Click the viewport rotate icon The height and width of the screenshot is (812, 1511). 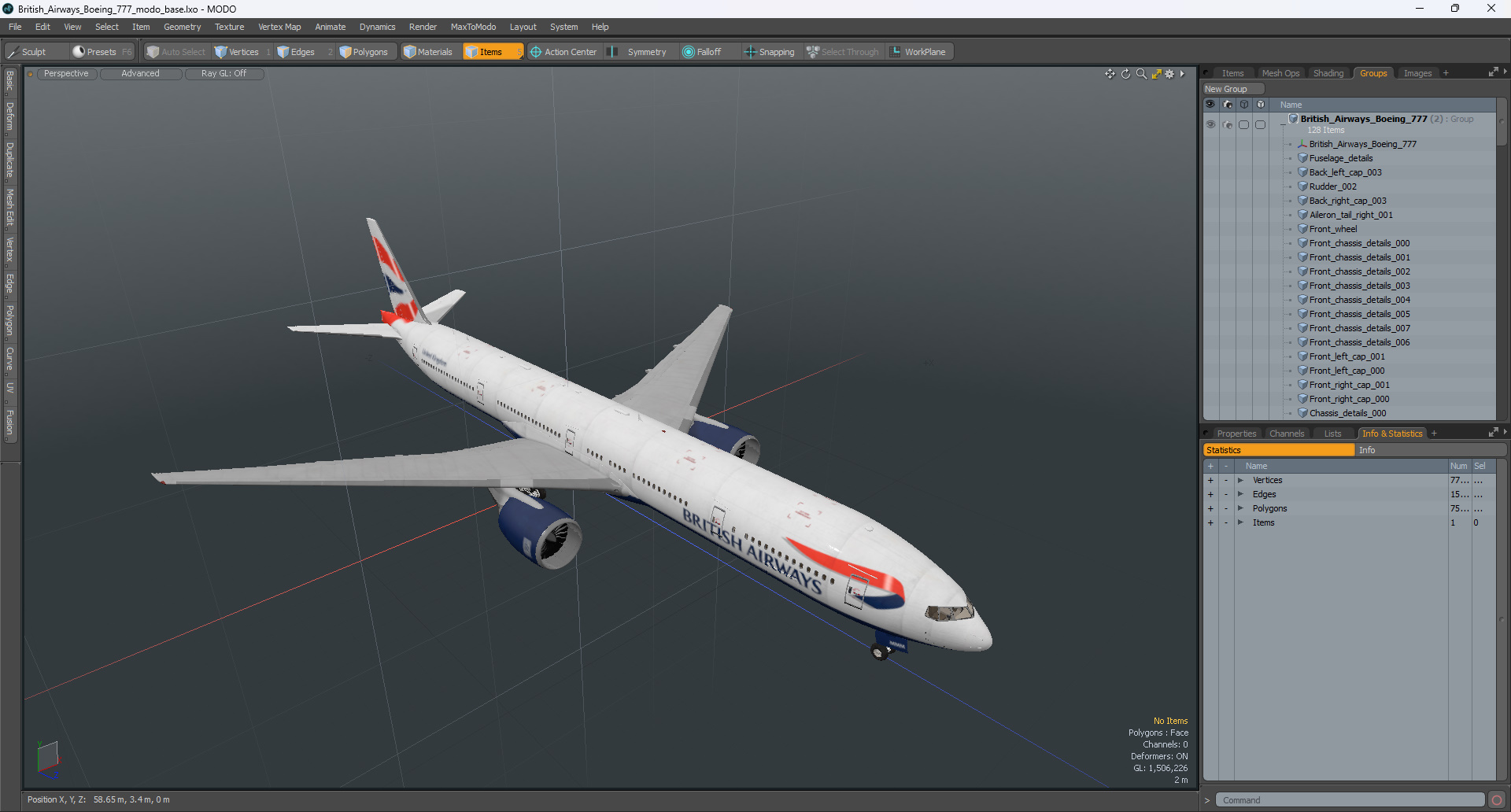tap(1126, 74)
